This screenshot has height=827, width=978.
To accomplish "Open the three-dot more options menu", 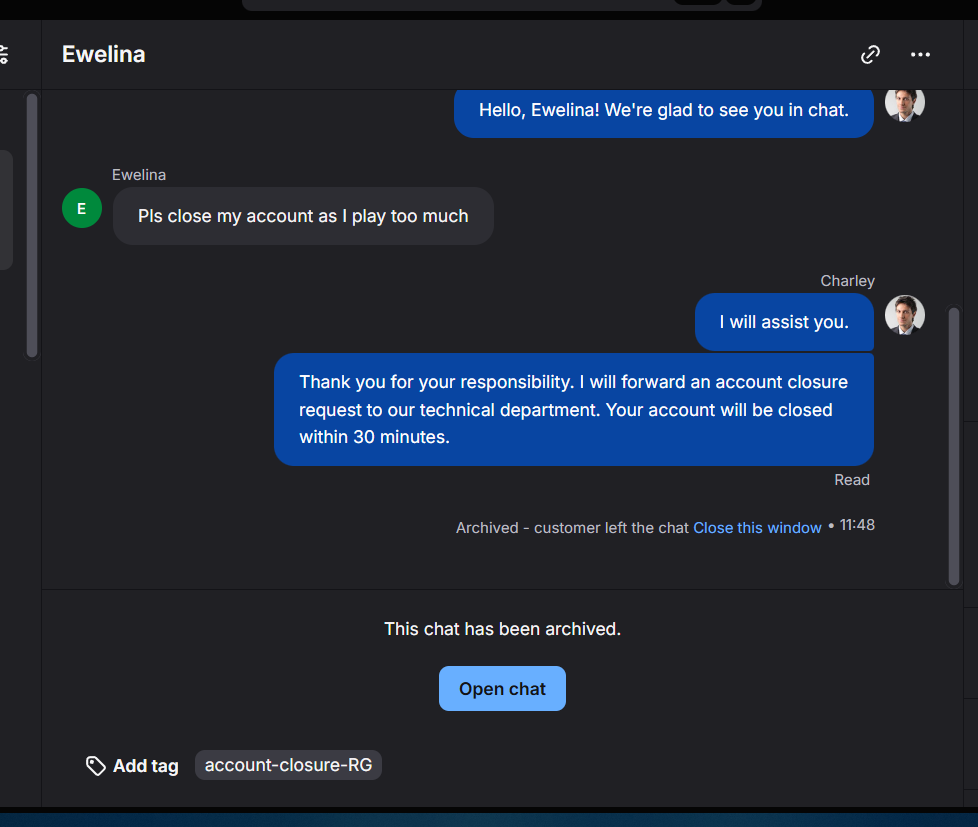I will pyautogui.click(x=920, y=54).
